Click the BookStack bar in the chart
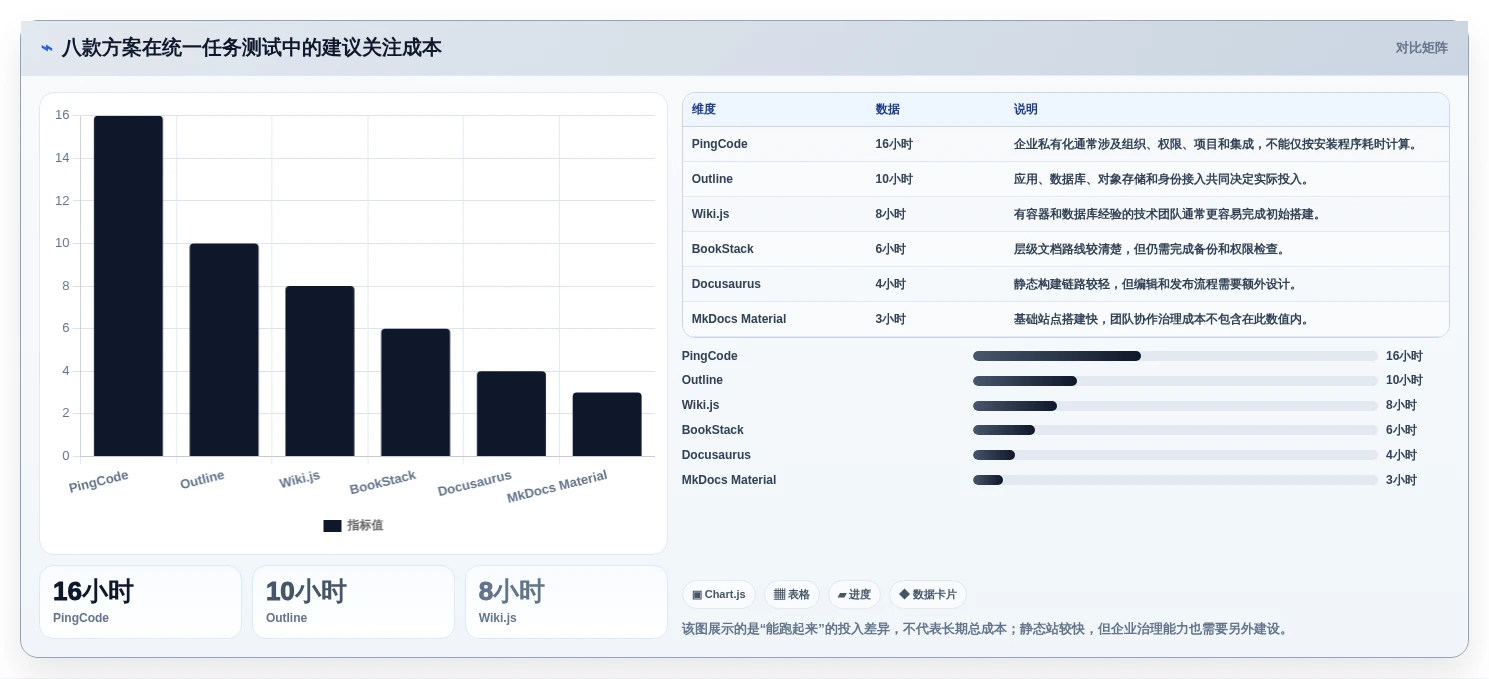 [415, 392]
